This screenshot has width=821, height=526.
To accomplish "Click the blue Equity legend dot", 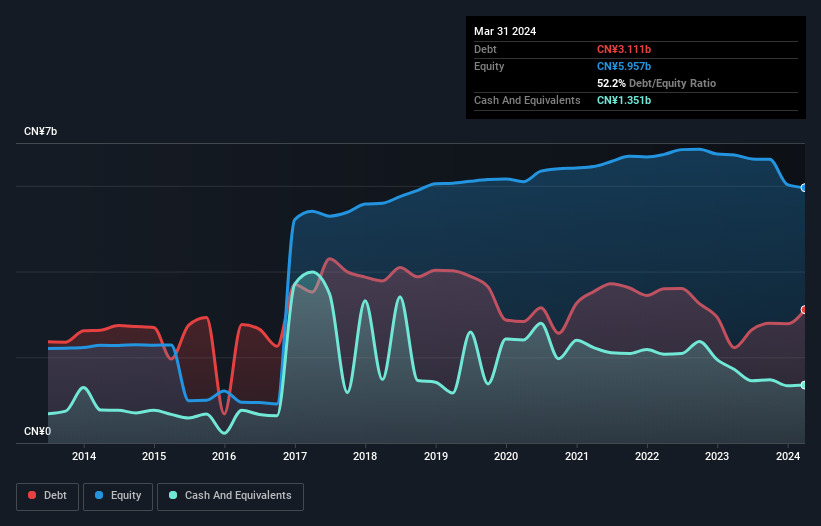I will pos(99,495).
